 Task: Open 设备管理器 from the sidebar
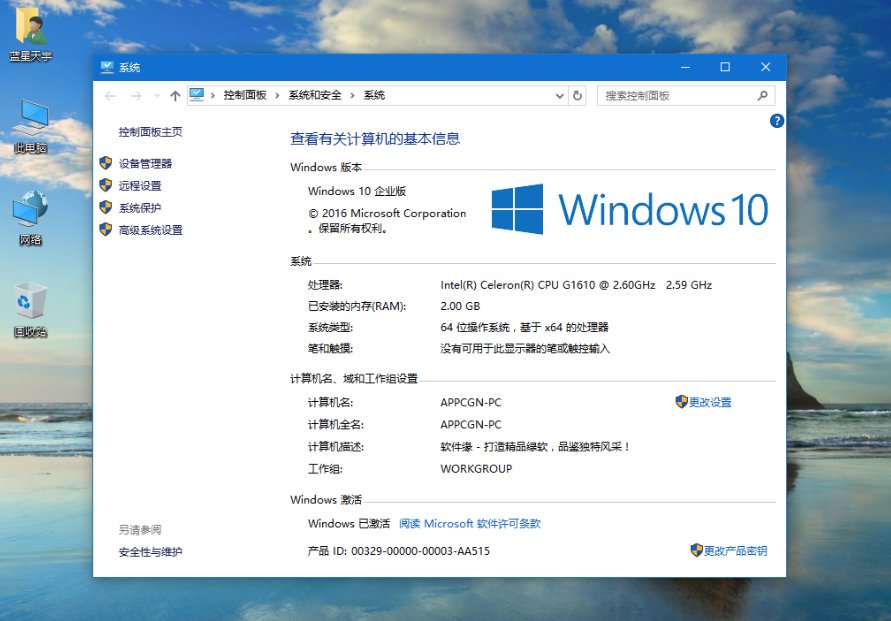(x=145, y=163)
